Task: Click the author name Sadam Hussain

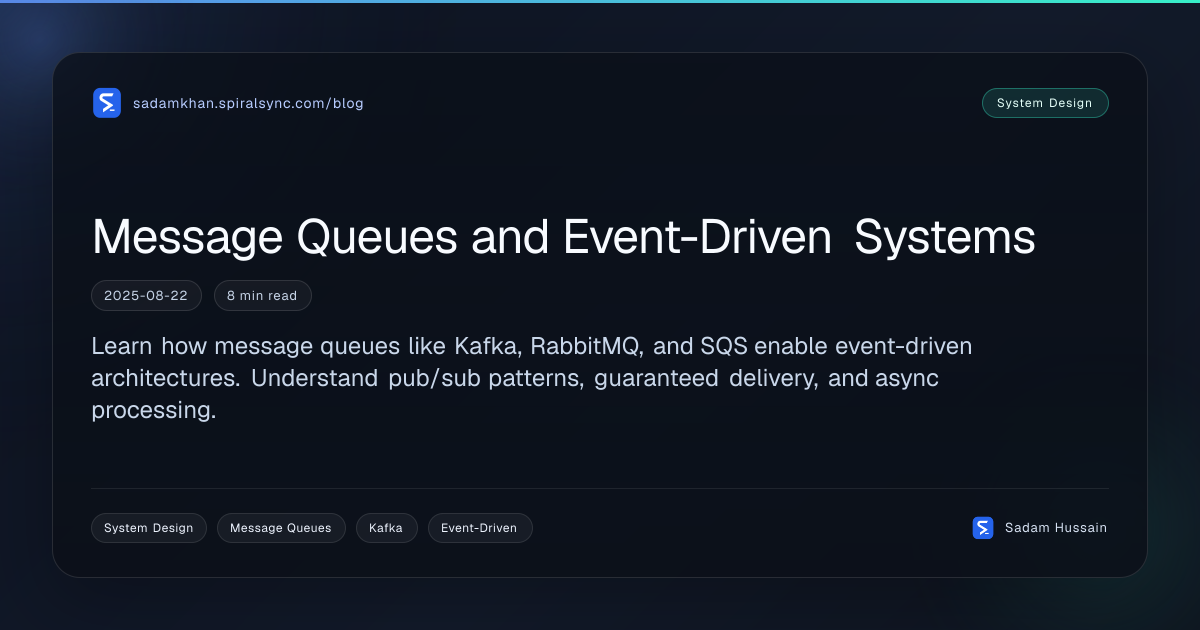Action: coord(1056,528)
